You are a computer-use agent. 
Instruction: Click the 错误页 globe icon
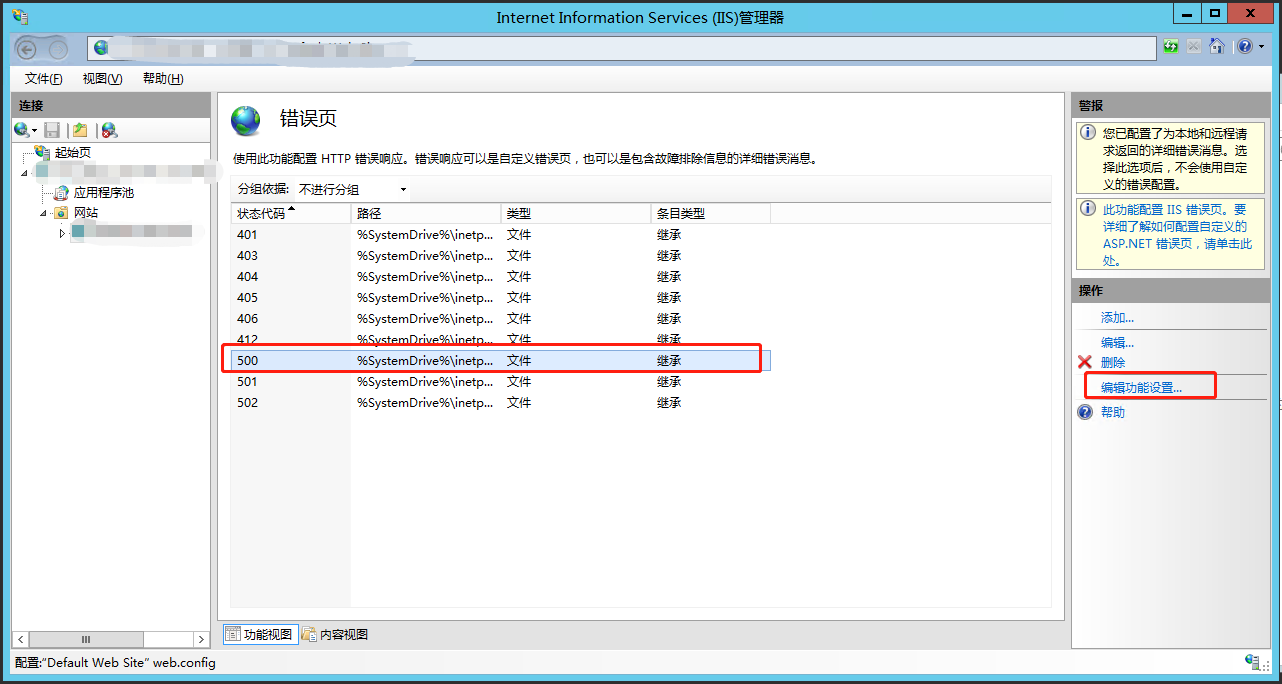[x=246, y=120]
